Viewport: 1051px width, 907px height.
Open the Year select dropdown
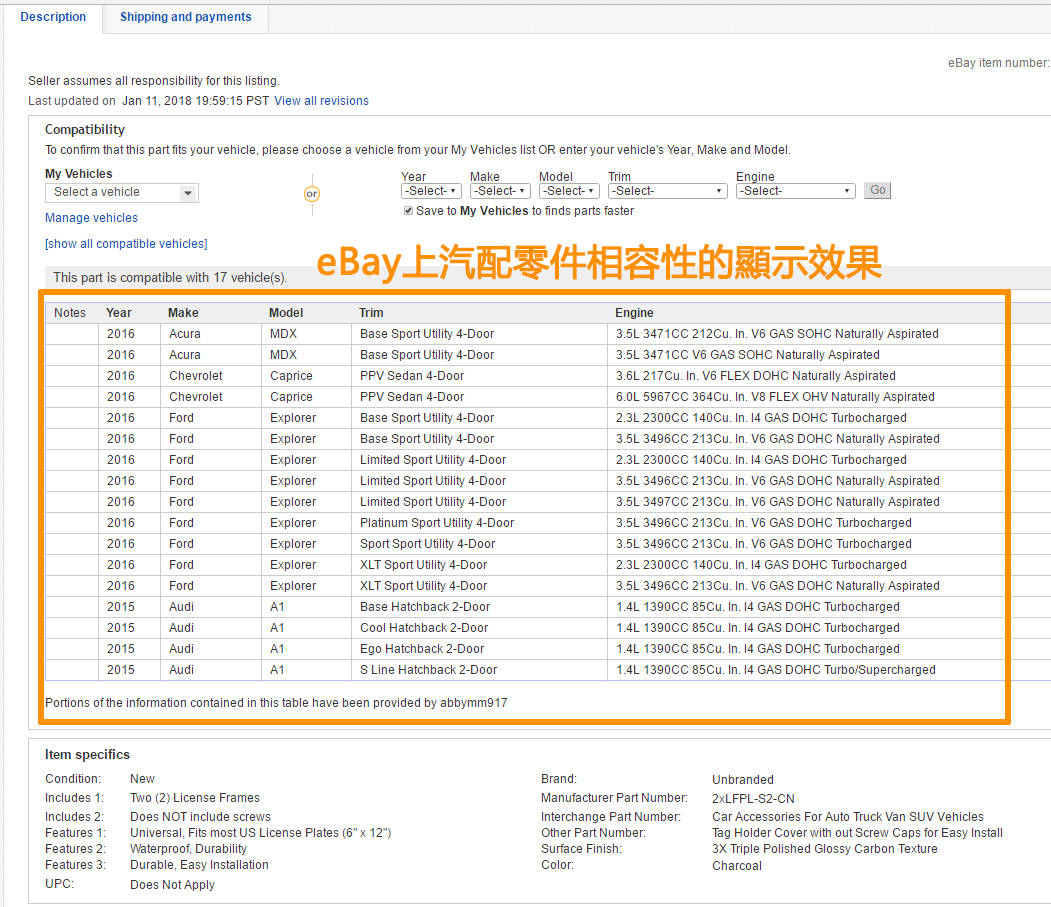[431, 191]
